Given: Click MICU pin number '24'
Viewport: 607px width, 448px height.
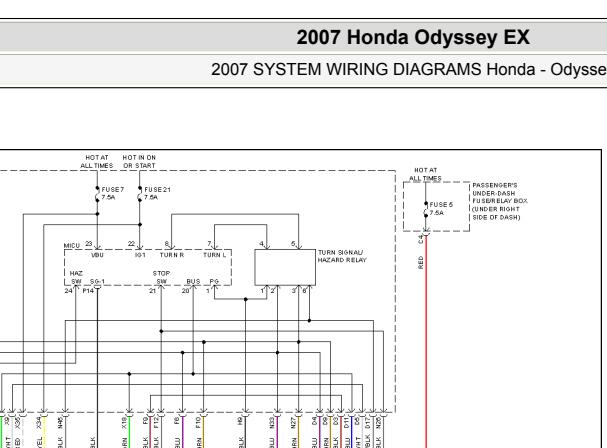Looking at the screenshot, I should click(x=68, y=290).
